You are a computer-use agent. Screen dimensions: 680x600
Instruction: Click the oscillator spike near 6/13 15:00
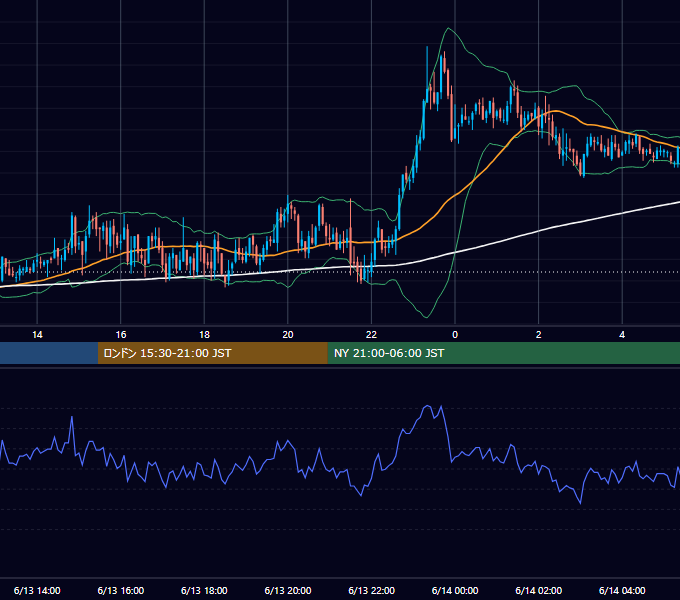pos(72,417)
